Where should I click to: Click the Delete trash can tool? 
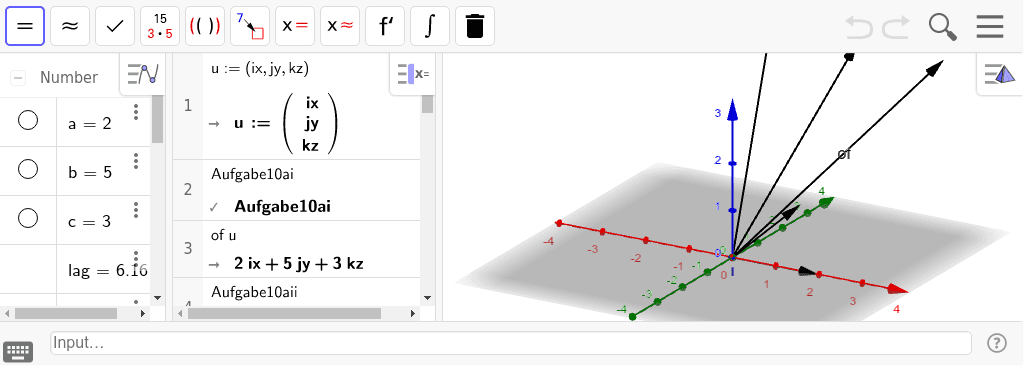point(475,26)
